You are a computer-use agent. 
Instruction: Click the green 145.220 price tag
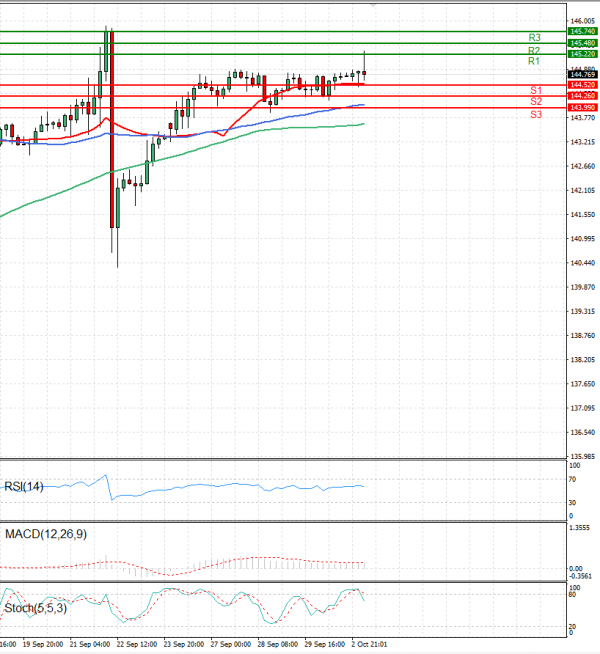tap(582, 54)
